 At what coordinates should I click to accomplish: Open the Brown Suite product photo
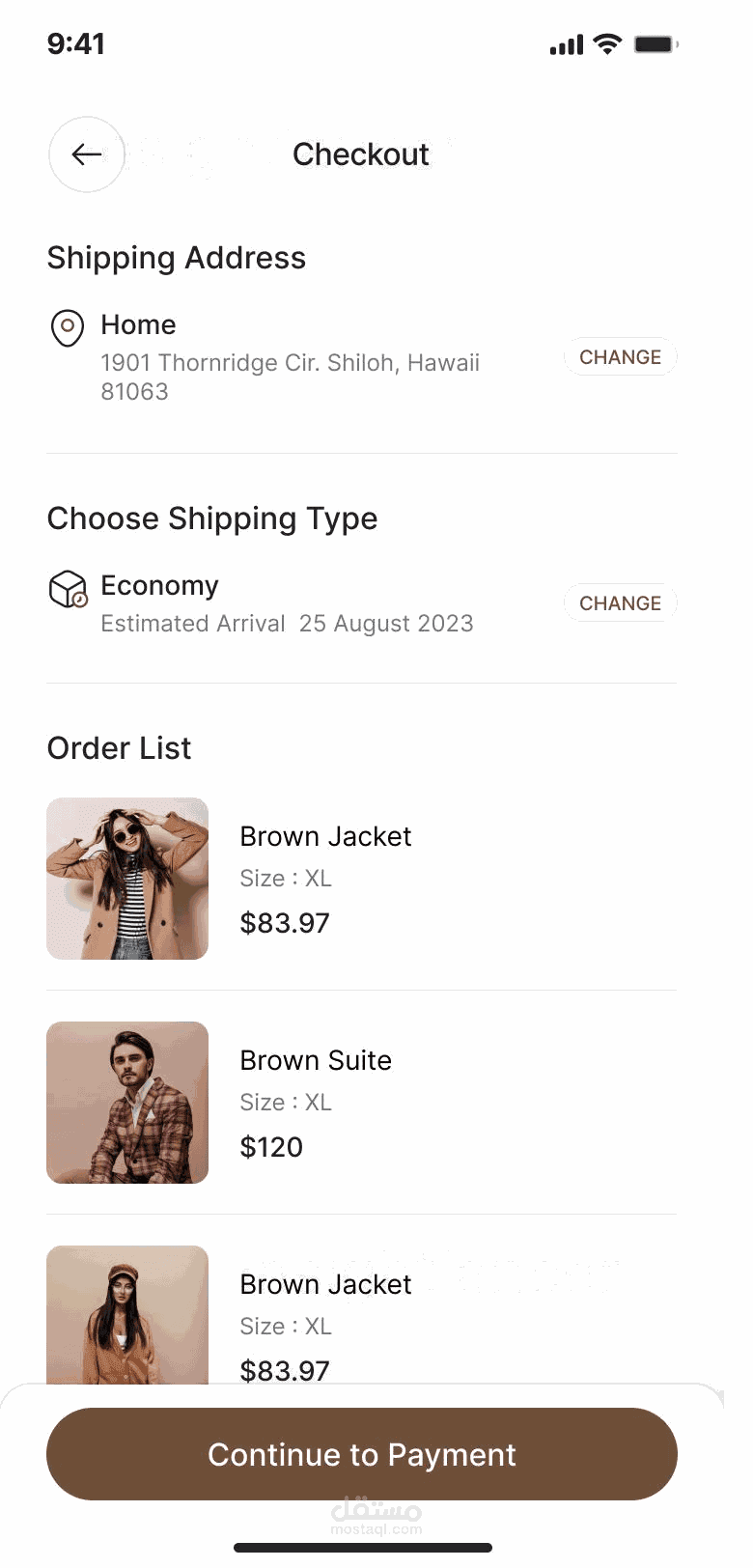pos(127,1103)
